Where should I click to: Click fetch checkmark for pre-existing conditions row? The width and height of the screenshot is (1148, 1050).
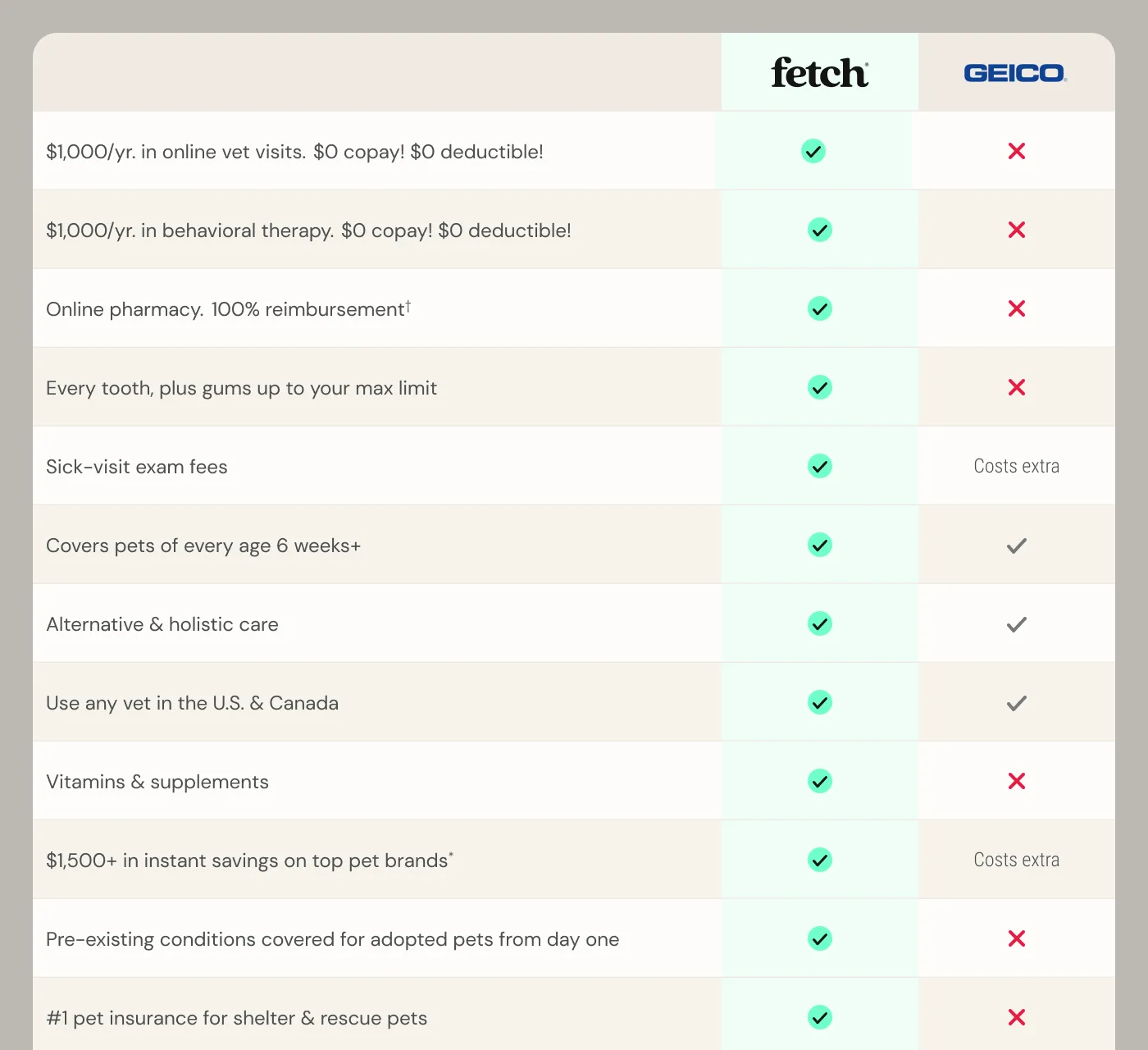(820, 938)
